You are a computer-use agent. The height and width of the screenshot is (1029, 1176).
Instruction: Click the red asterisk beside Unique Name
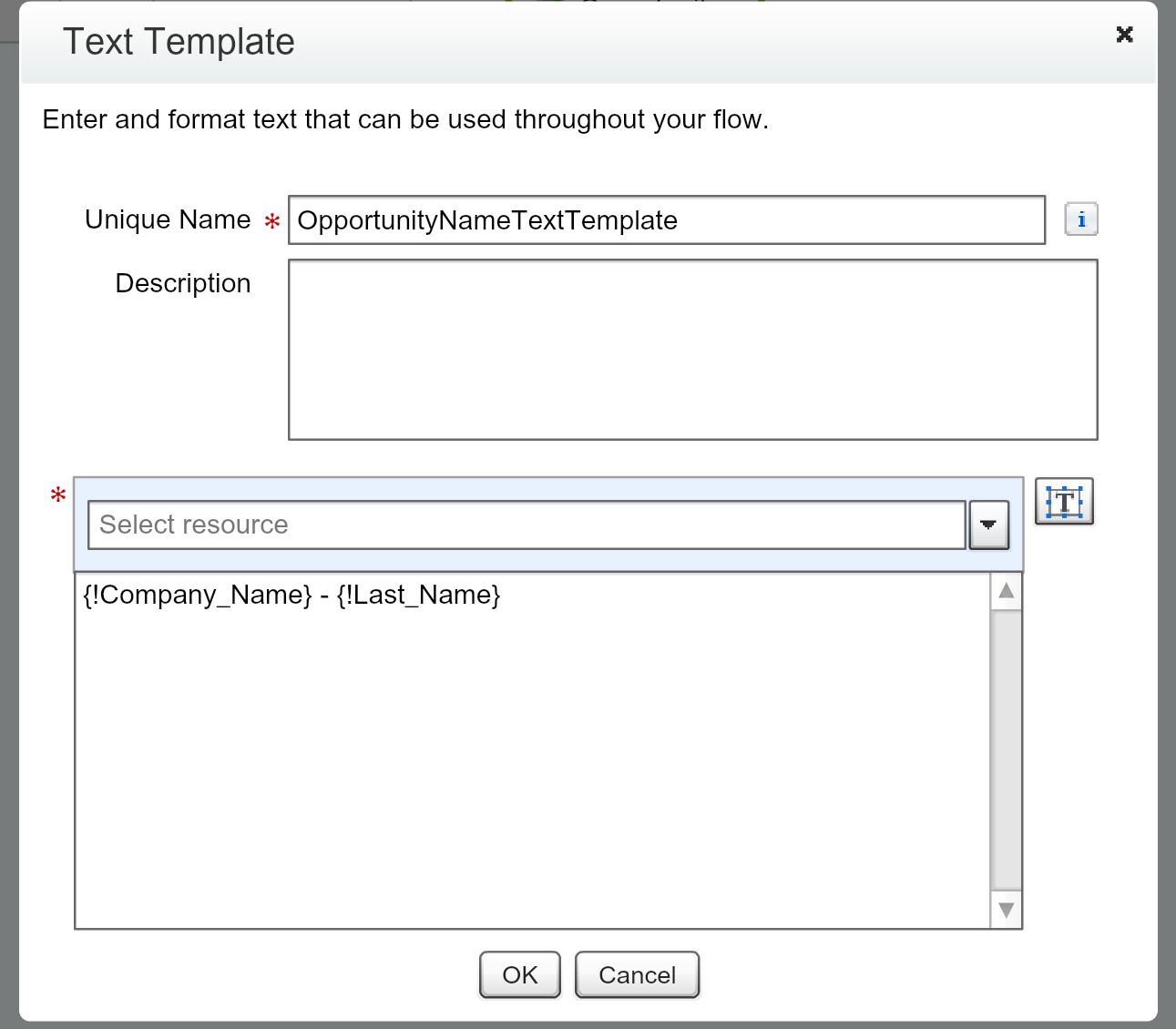coord(271,221)
